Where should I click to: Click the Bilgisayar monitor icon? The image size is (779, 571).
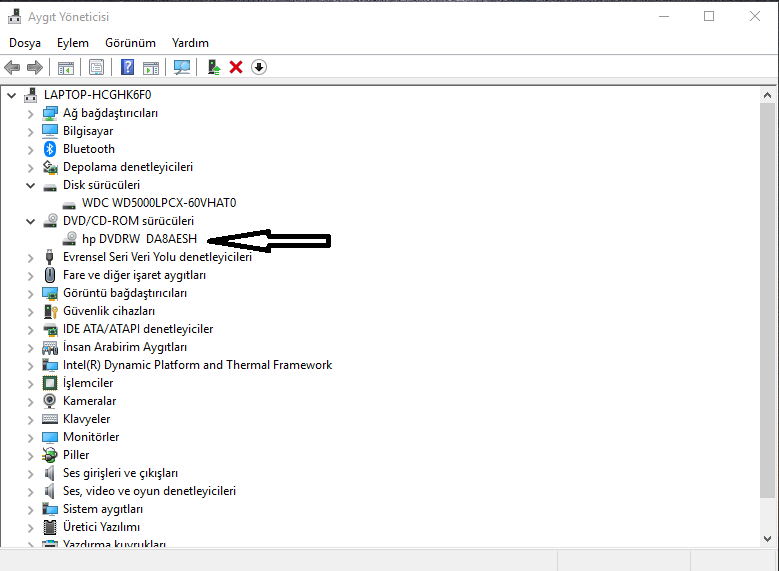[x=50, y=131]
